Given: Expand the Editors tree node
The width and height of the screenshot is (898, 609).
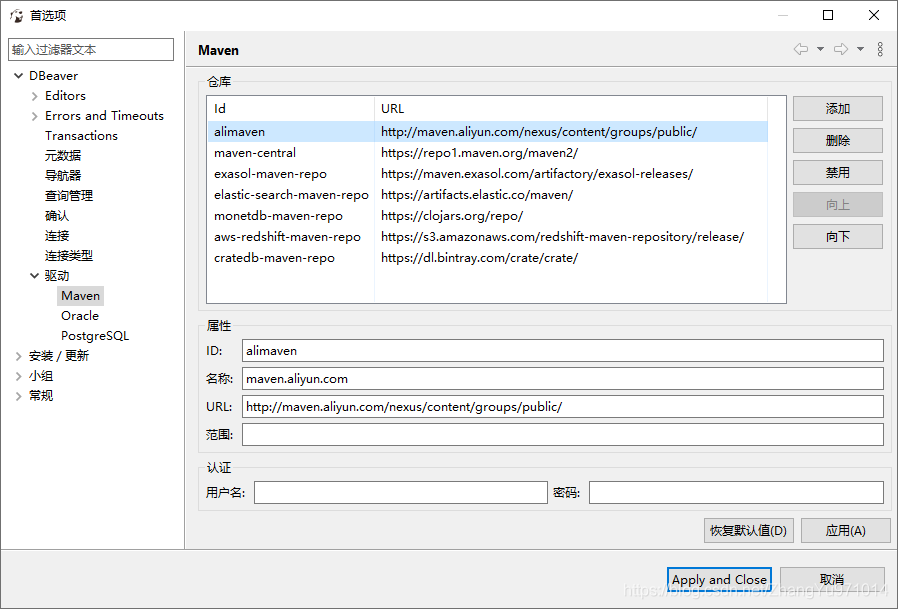Looking at the screenshot, I should click(35, 96).
